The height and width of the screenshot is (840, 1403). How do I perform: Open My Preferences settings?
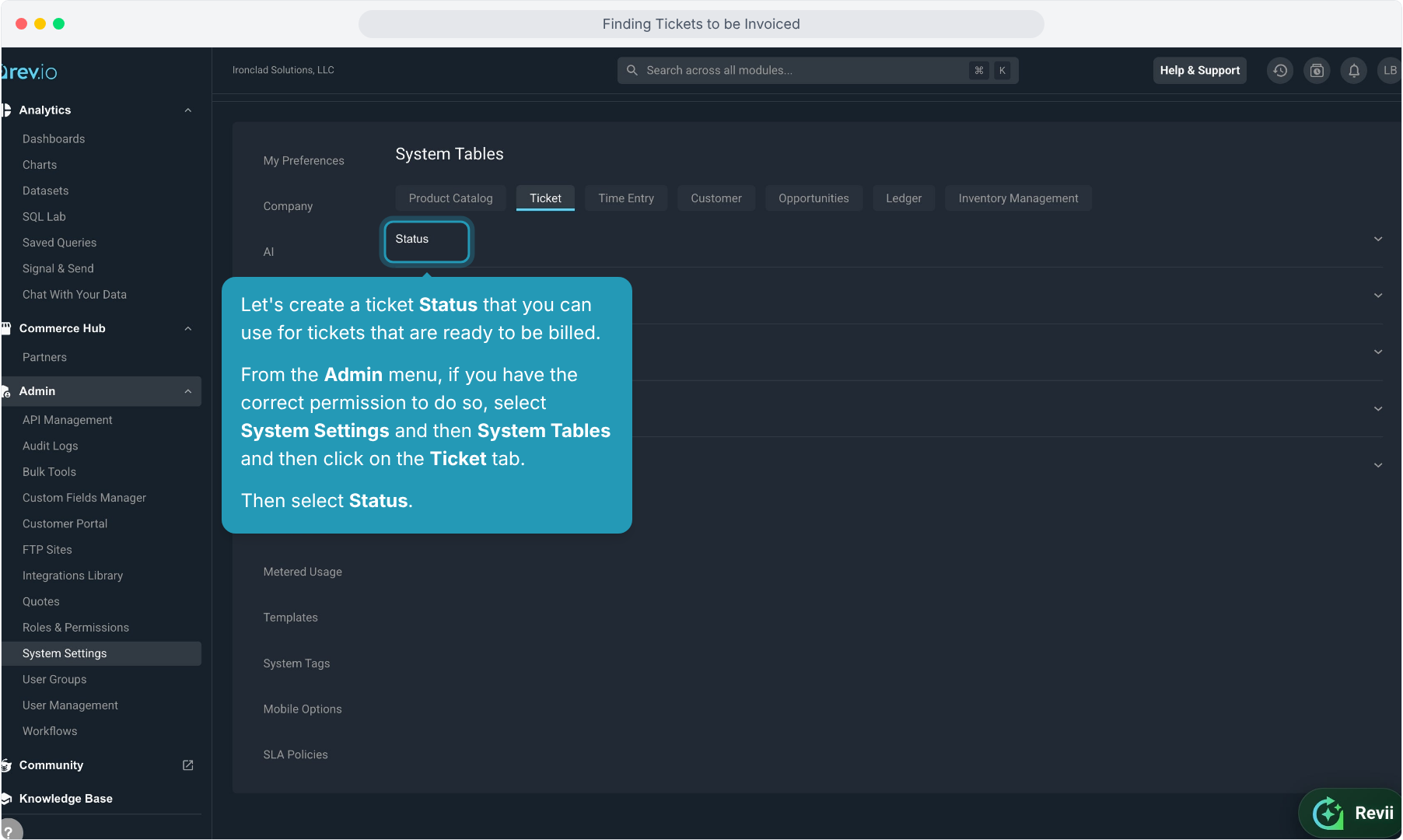tap(303, 161)
